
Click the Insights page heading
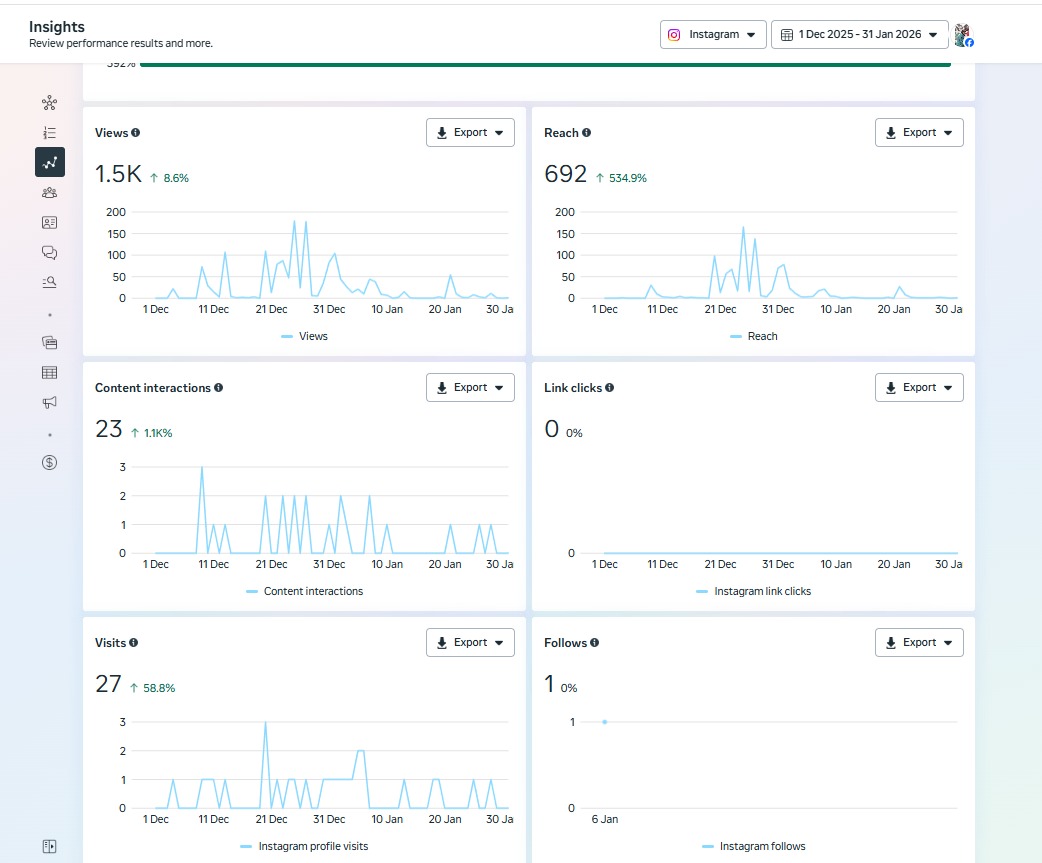click(56, 27)
